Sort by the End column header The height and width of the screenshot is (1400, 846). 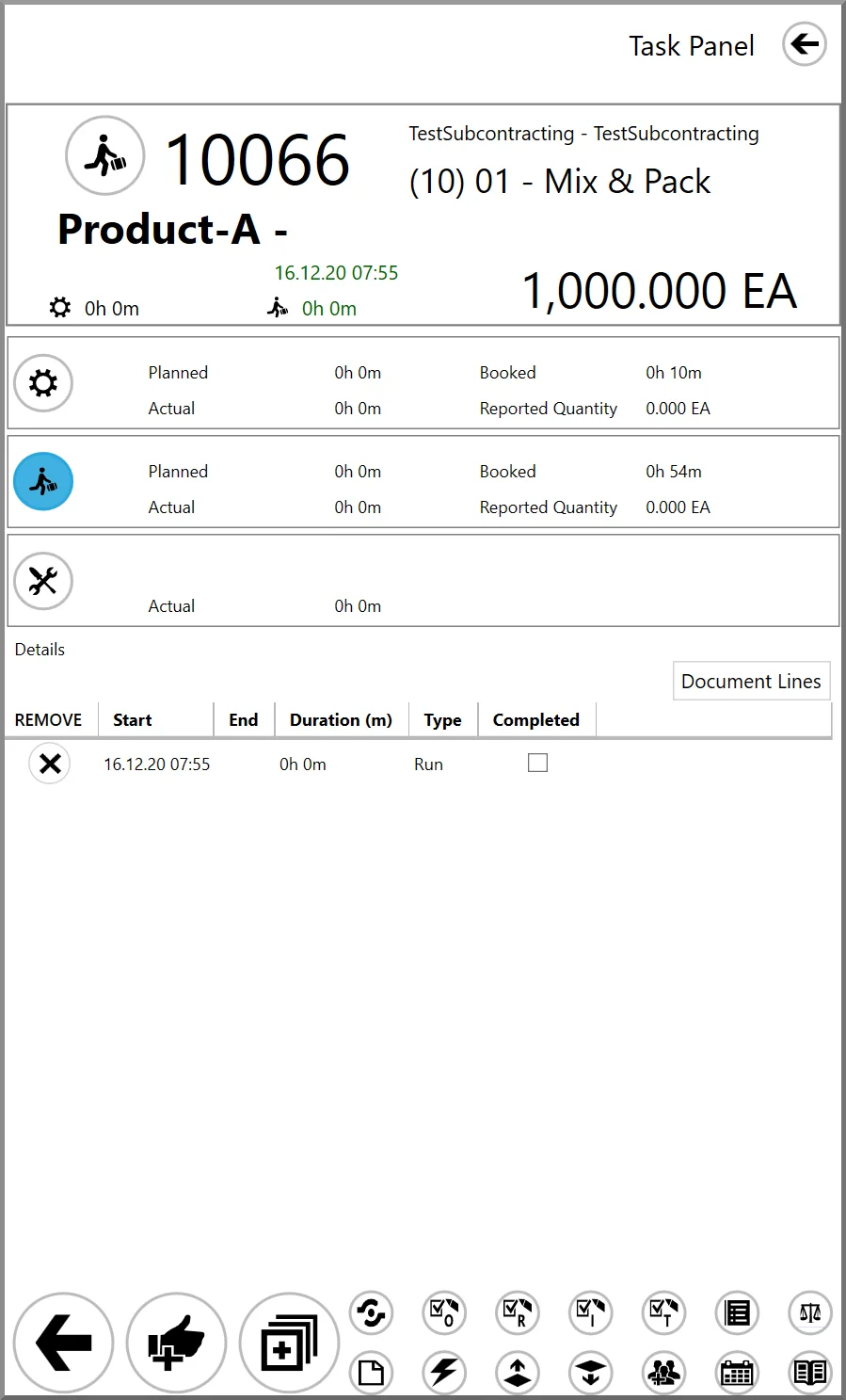tap(244, 719)
